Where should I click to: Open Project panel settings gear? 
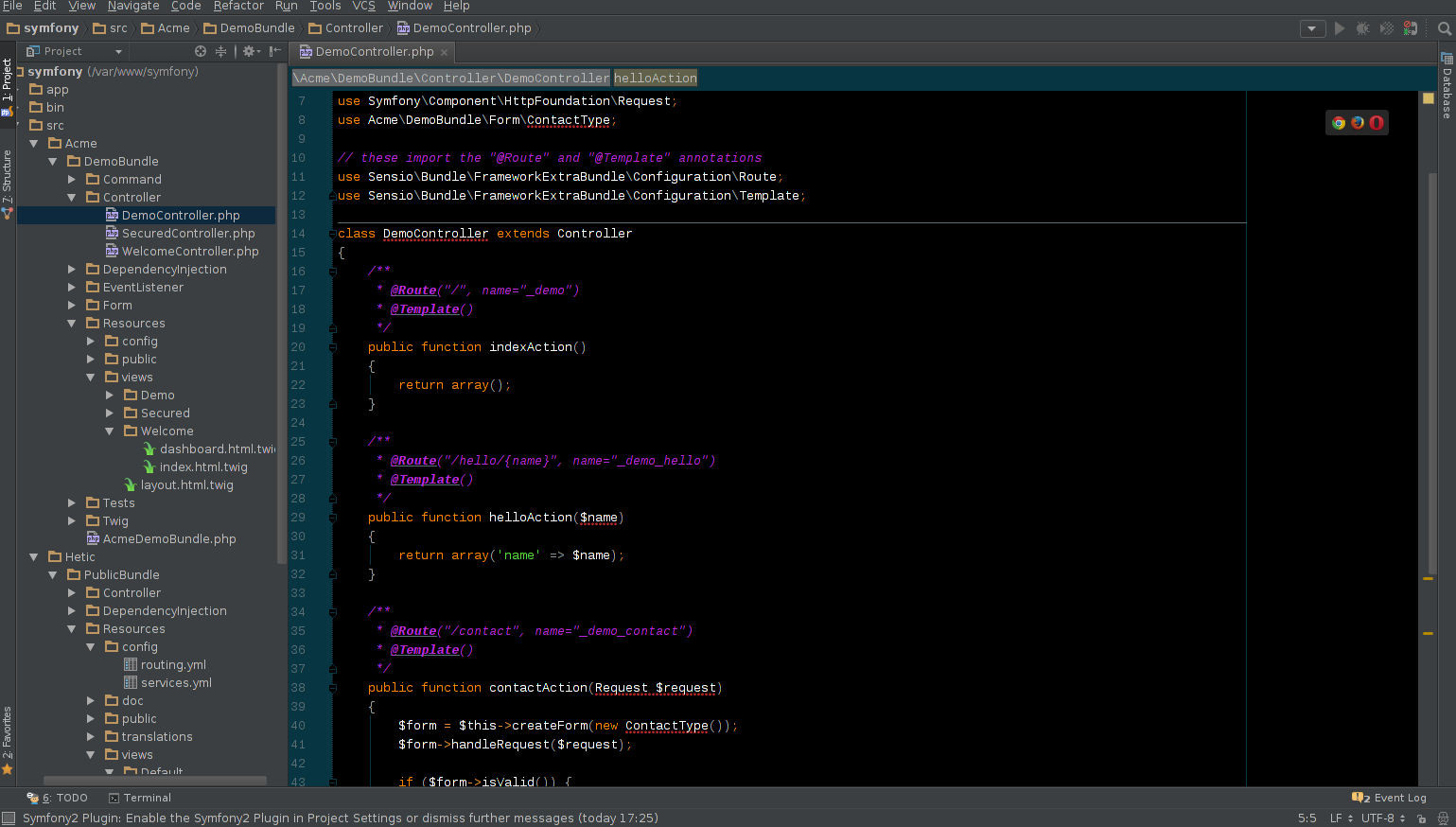pos(251,51)
